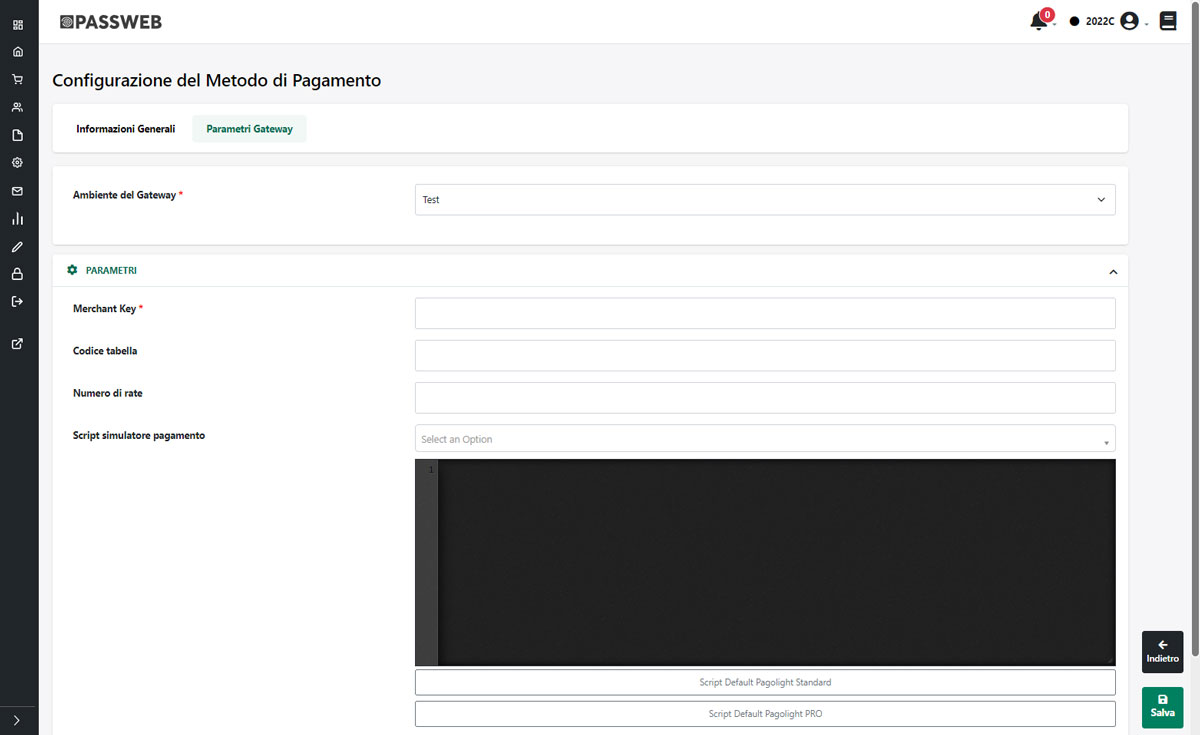Switch to Informazioni Generali tab
The width and height of the screenshot is (1200, 735).
tap(126, 129)
